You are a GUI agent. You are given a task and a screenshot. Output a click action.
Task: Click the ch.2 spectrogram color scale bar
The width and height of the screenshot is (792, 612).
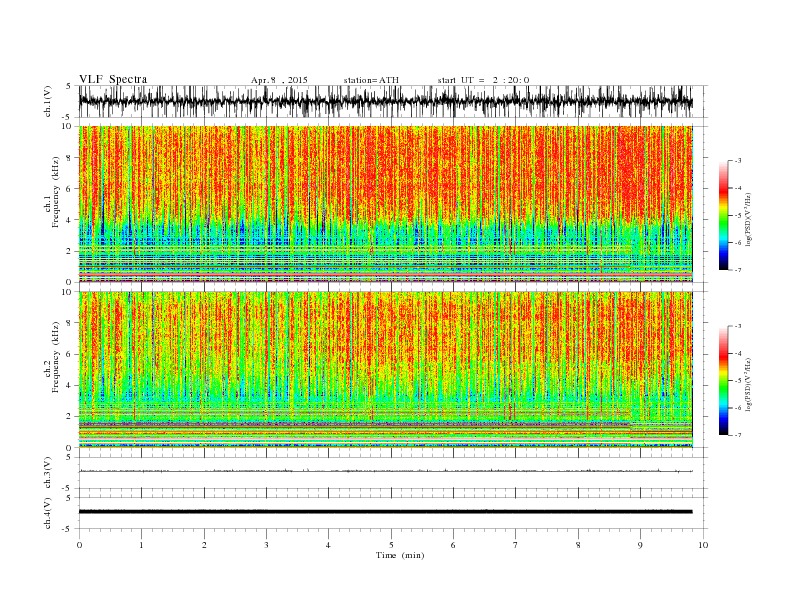(723, 381)
